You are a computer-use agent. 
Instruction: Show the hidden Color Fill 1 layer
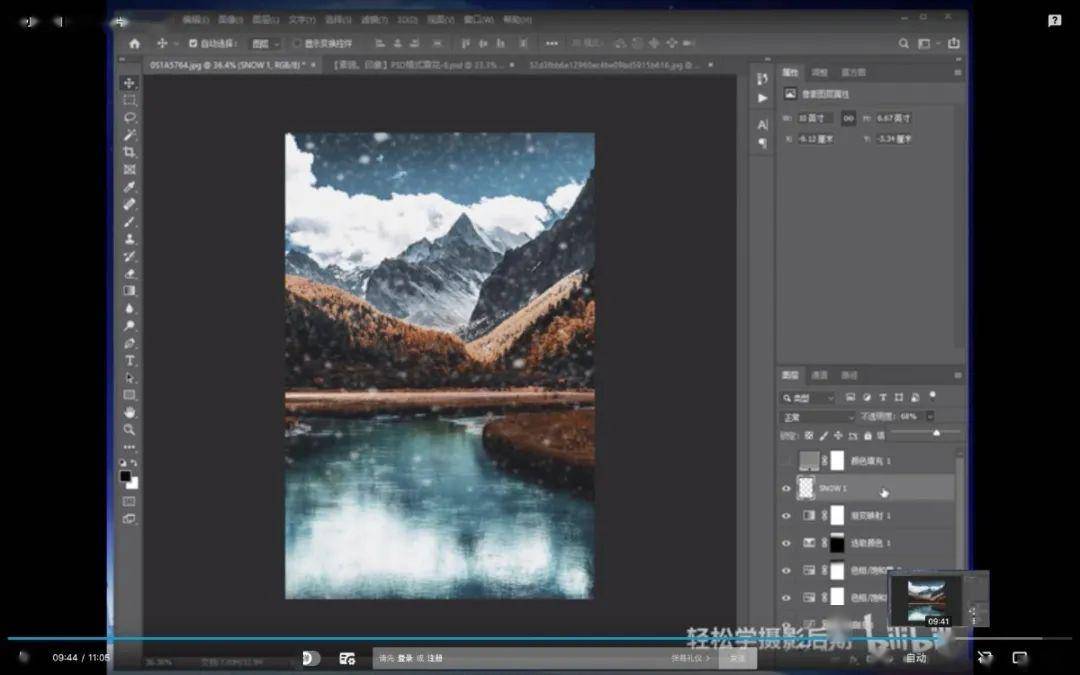(x=786, y=461)
